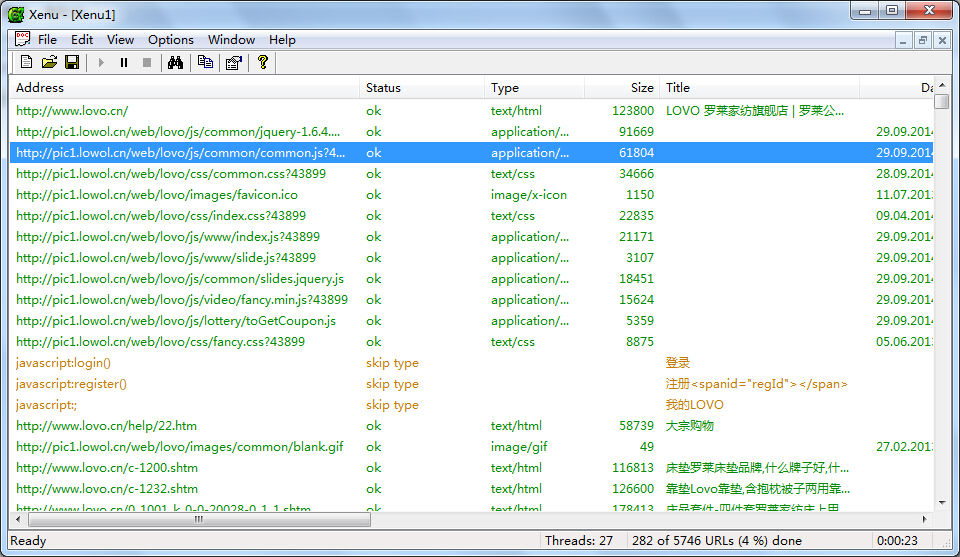Select the favicon.ico URL row
Viewport: 960px width, 557px height.
(x=471, y=195)
